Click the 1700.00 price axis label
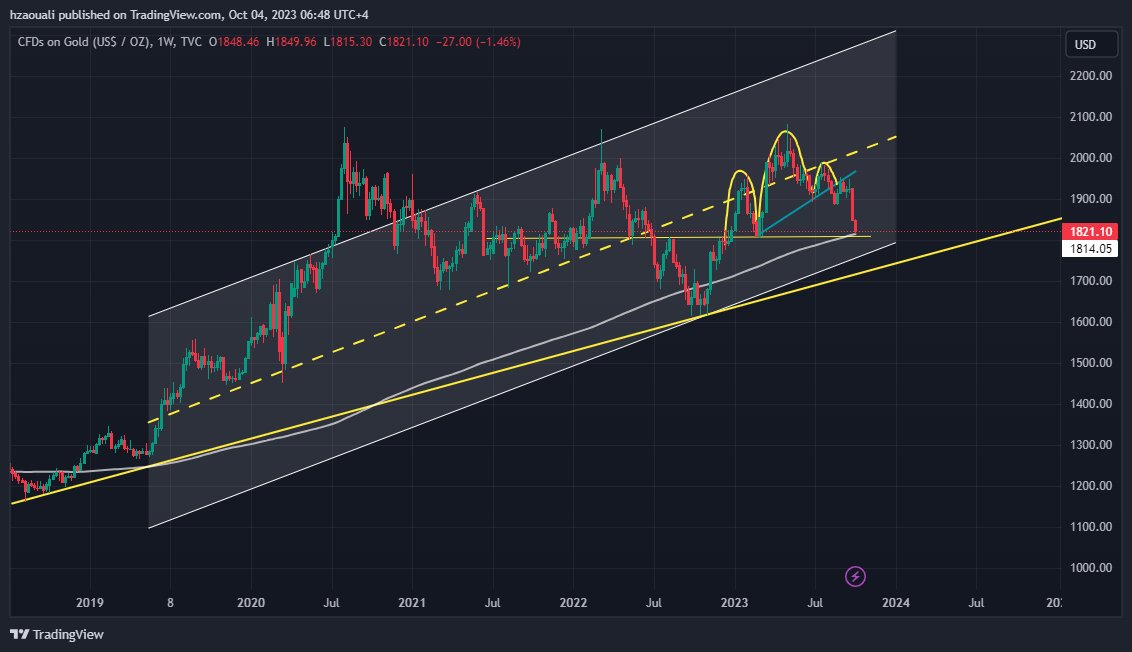The image size is (1132, 652). 1091,280
